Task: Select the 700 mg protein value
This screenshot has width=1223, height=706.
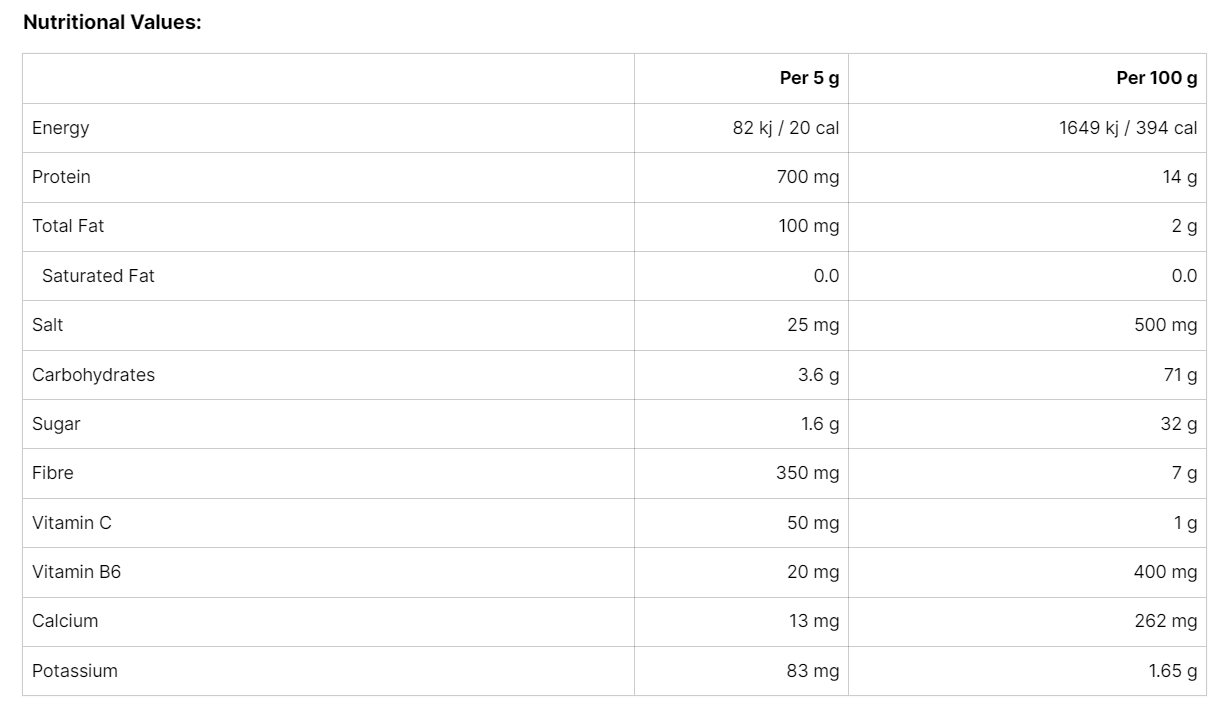Action: pos(808,177)
